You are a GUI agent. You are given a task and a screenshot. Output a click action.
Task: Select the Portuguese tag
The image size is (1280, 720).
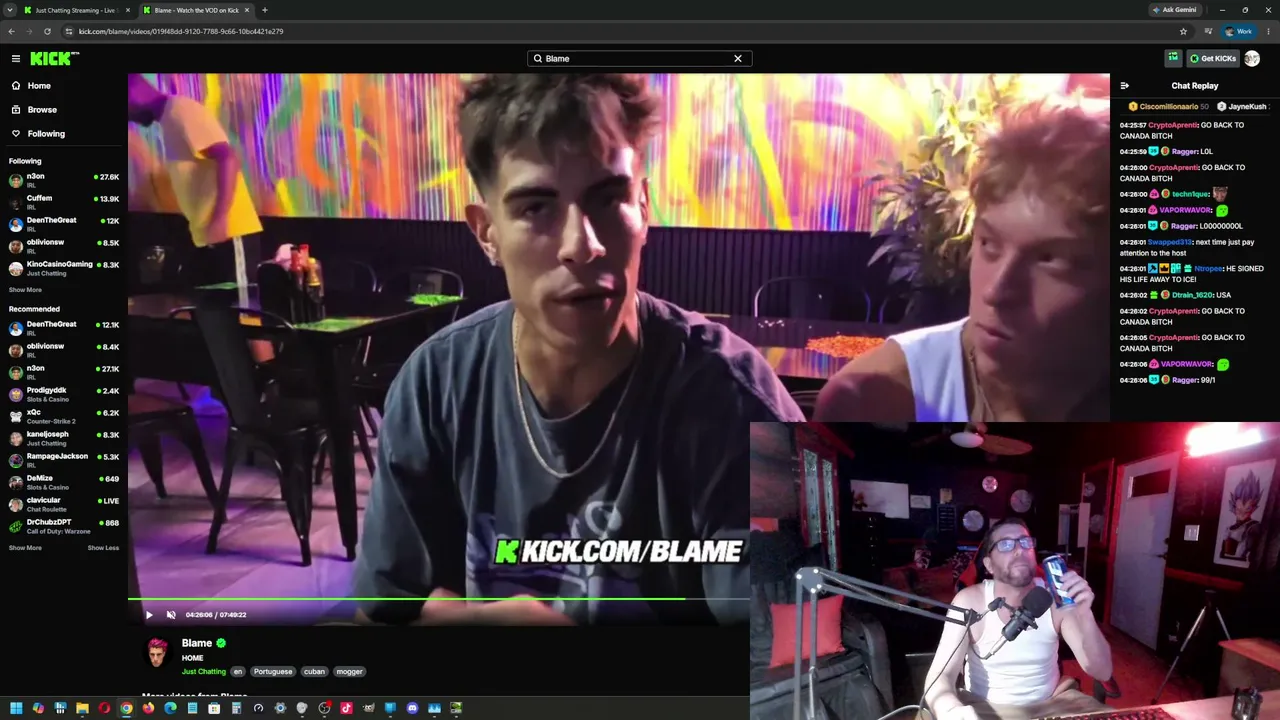272,672
